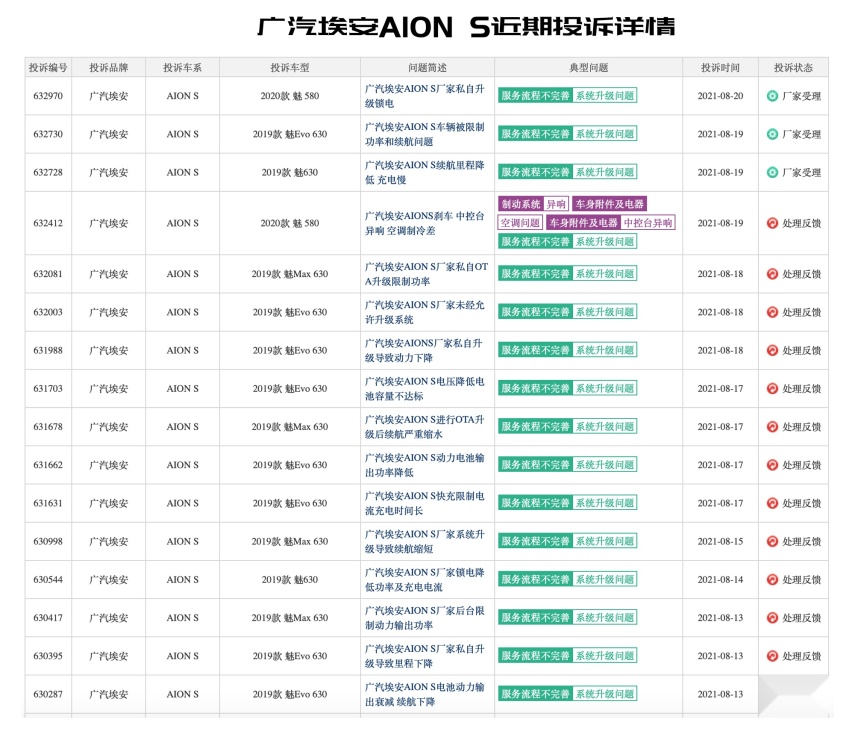
Task: Click the 典型问题 column header
Action: click(x=588, y=67)
